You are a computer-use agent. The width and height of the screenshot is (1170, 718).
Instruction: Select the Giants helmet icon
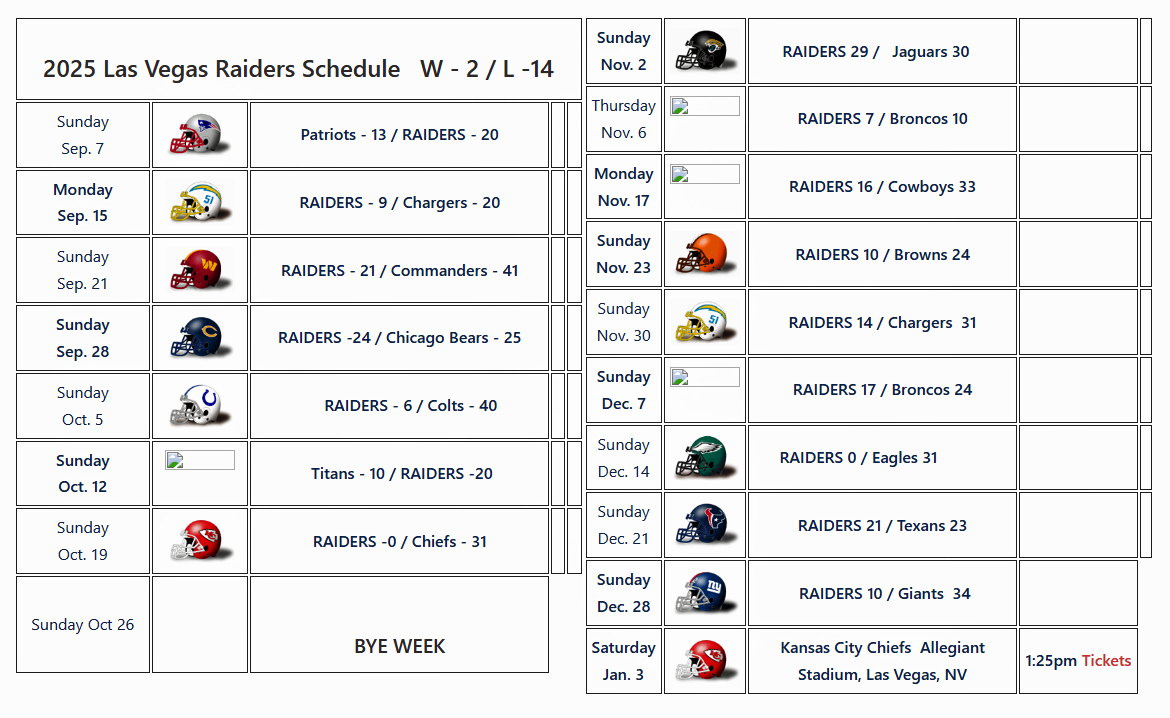(x=703, y=593)
